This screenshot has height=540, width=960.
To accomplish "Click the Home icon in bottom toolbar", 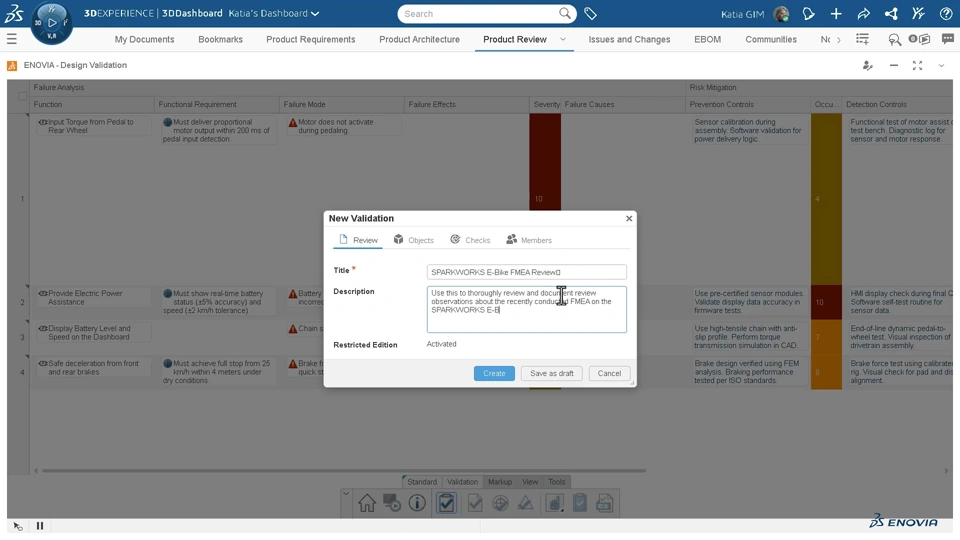I will tap(367, 503).
